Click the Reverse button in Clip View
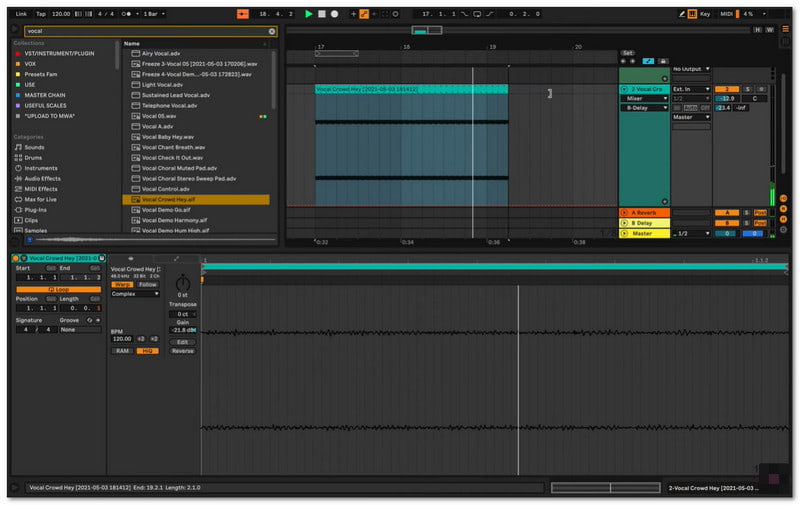This screenshot has height=505, width=800. tap(182, 351)
